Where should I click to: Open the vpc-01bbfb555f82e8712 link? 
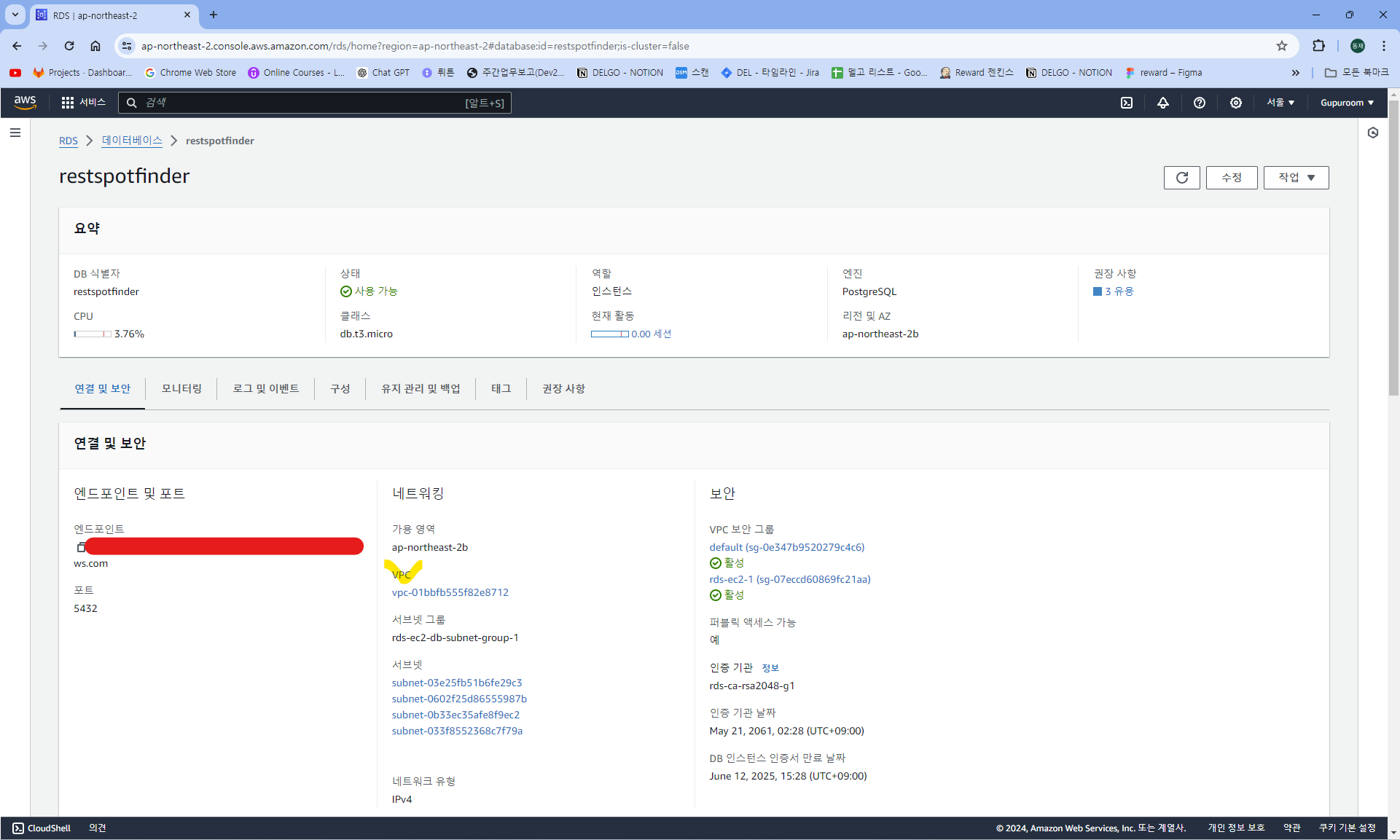pyautogui.click(x=450, y=592)
